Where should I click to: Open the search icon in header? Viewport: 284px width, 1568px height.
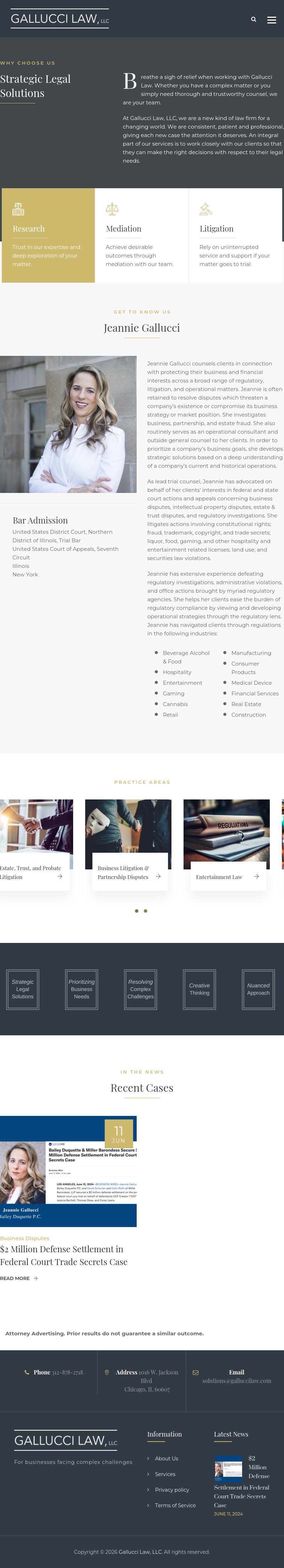coord(253,20)
